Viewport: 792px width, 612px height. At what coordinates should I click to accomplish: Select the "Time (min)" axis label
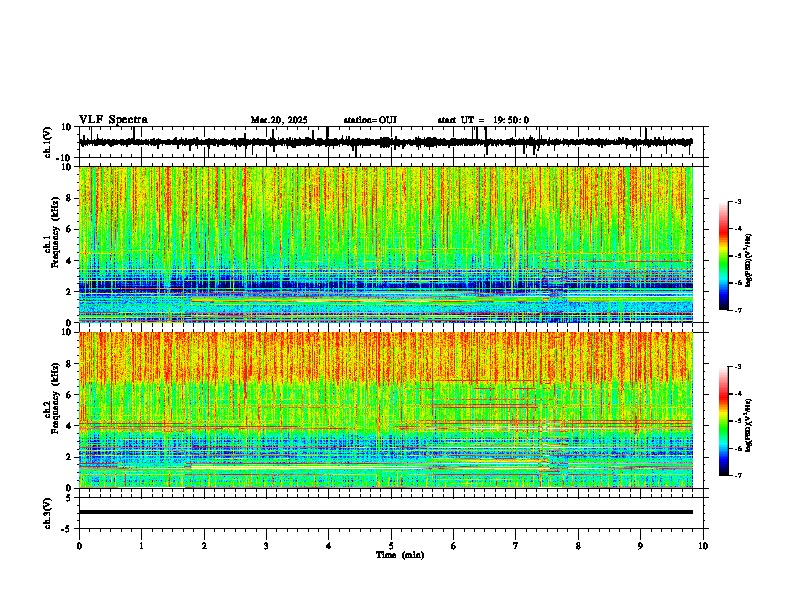click(x=400, y=555)
